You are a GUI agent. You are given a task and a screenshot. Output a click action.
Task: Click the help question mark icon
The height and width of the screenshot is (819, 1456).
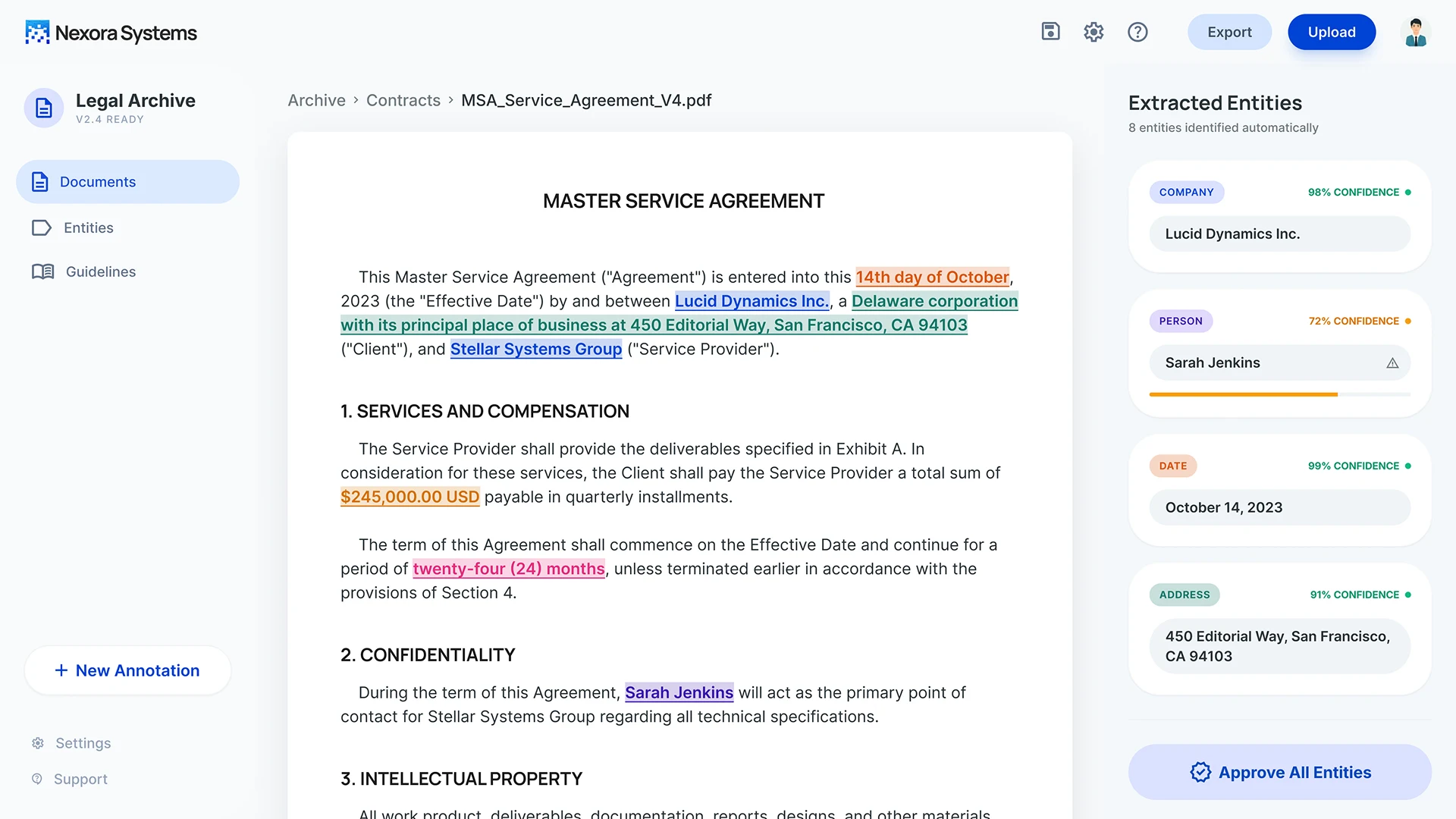[x=1137, y=32]
